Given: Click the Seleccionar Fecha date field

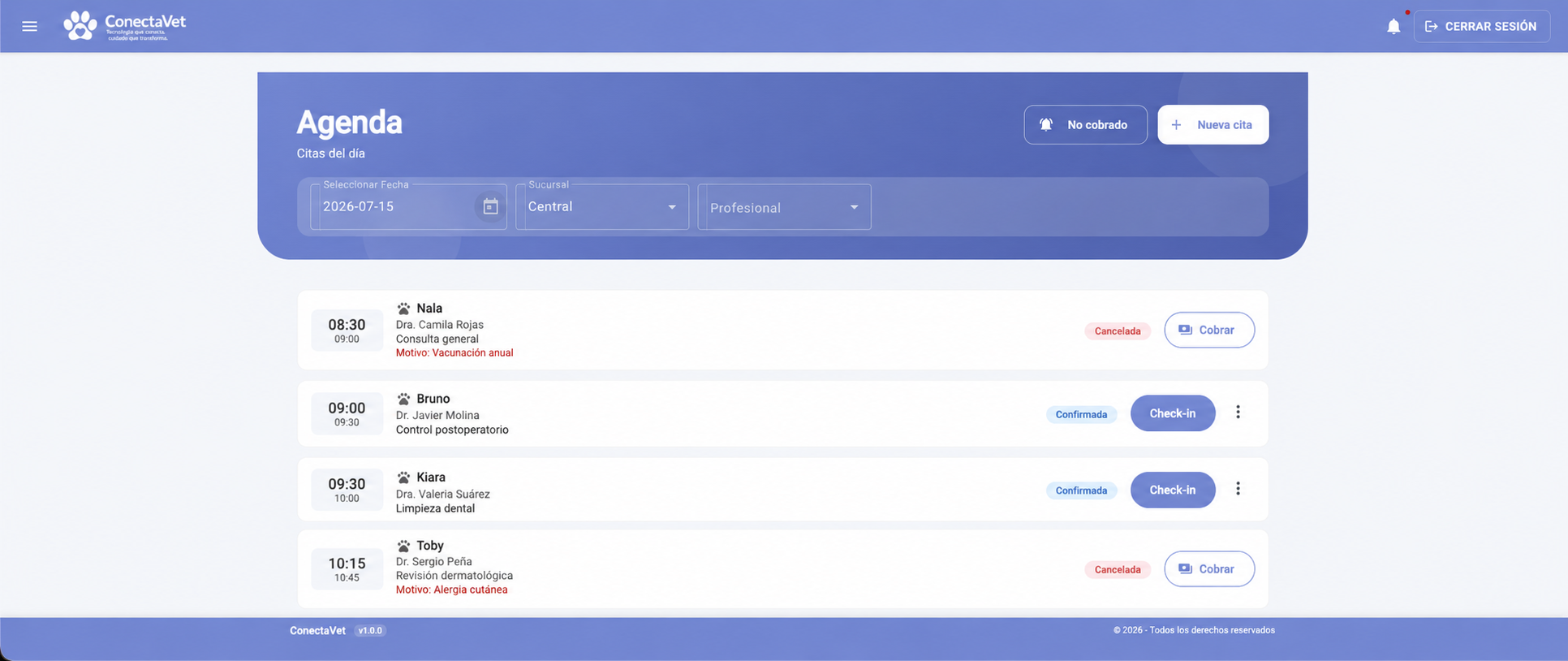Looking at the screenshot, I should coord(408,207).
